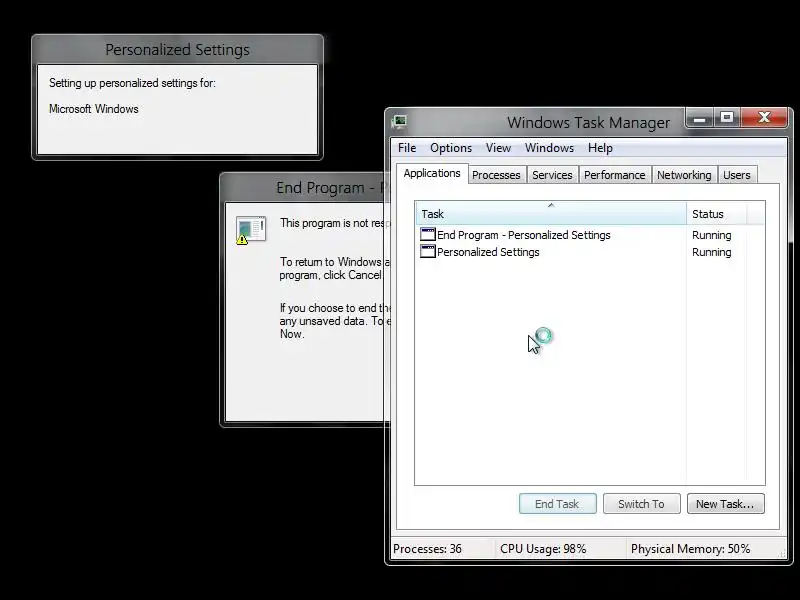Maximize the Windows Task Manager window
Viewport: 800px width, 600px height.
[x=727, y=118]
